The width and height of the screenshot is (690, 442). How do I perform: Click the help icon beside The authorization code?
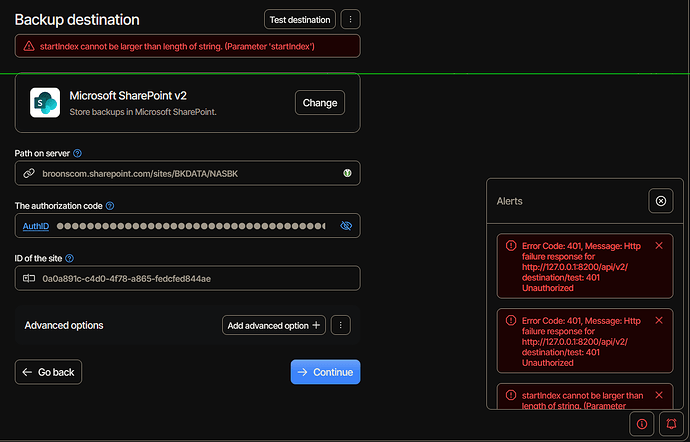tap(110, 206)
